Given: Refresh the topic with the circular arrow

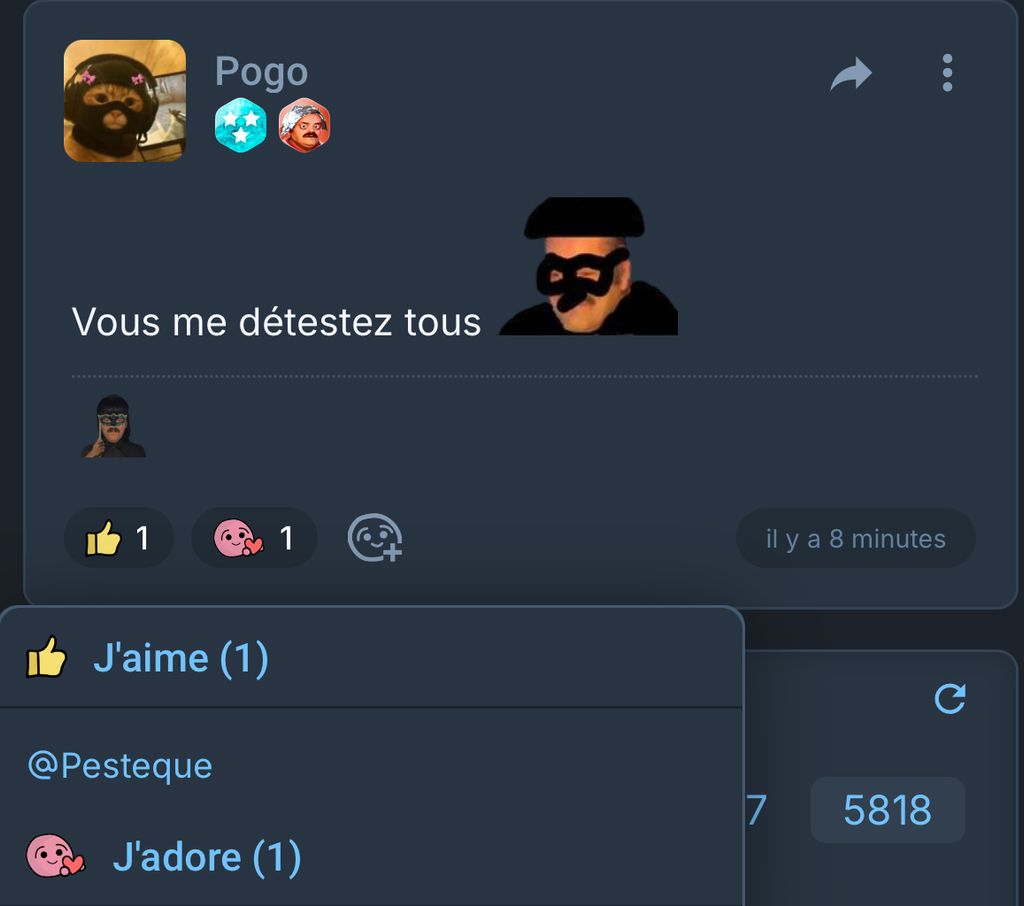Looking at the screenshot, I should 950,699.
